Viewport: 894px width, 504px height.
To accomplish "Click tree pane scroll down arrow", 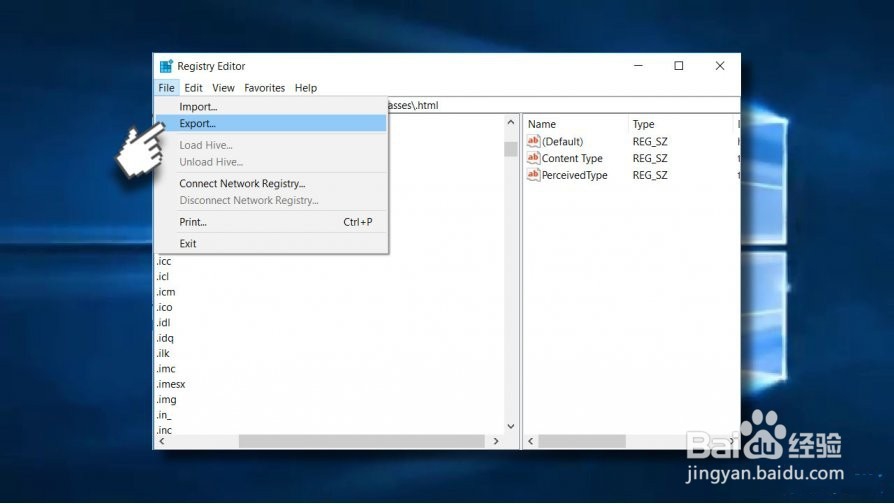I will point(511,426).
